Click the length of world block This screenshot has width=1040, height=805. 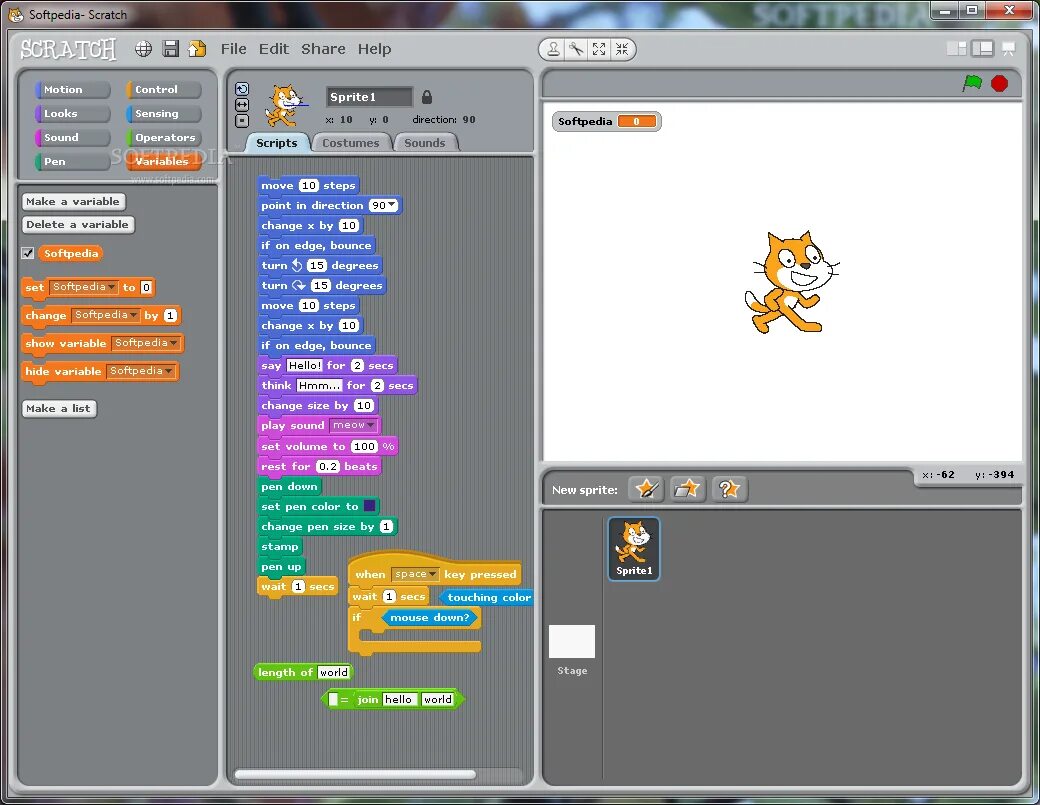point(303,672)
